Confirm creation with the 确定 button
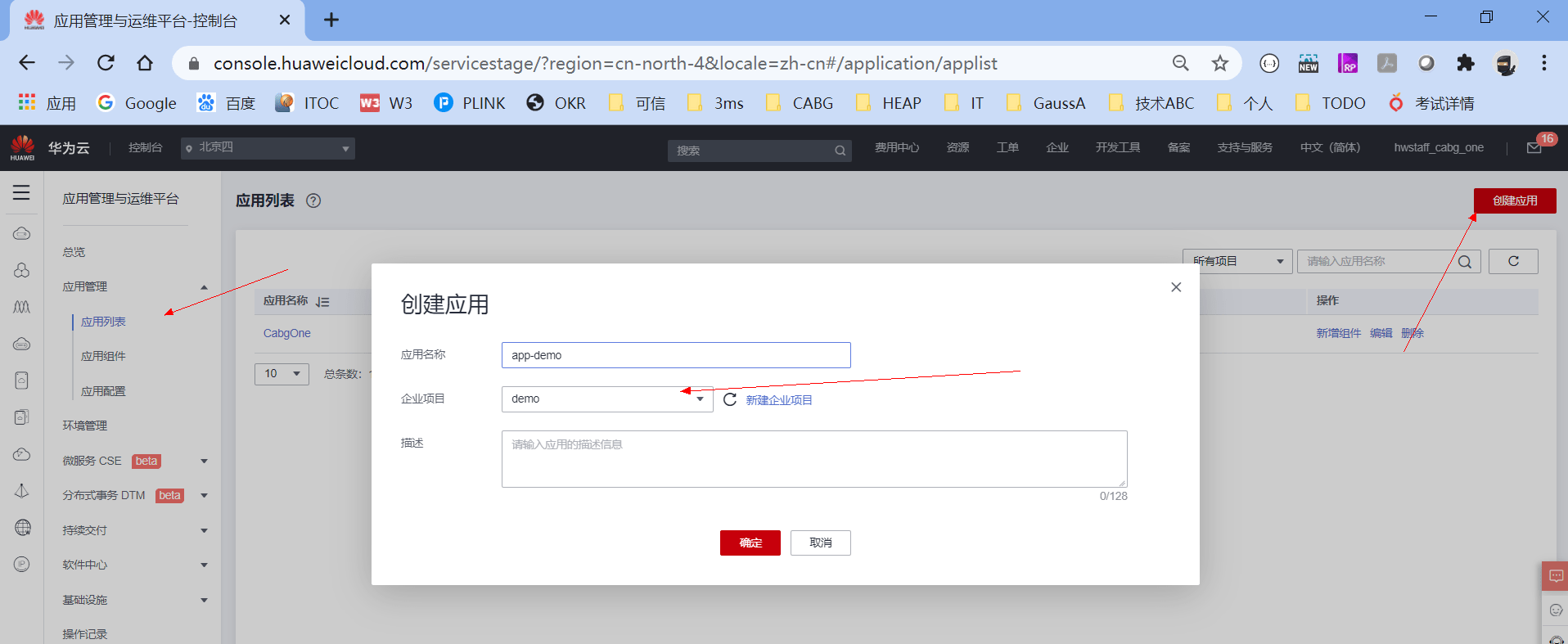1568x644 pixels. 750,543
